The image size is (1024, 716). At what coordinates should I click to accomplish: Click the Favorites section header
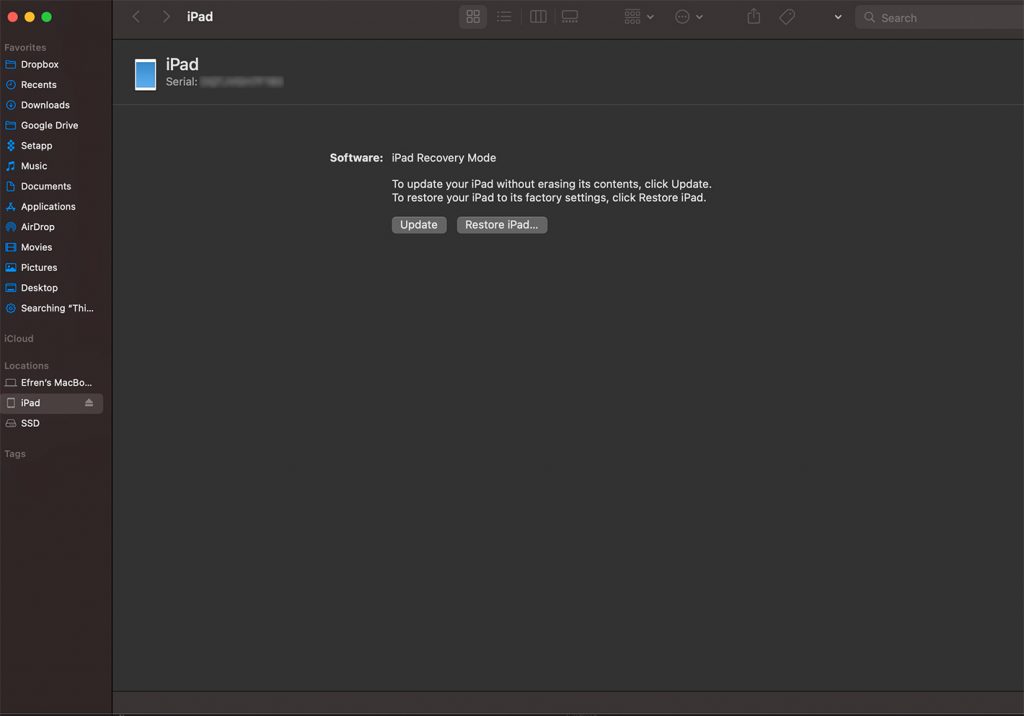(x=25, y=48)
